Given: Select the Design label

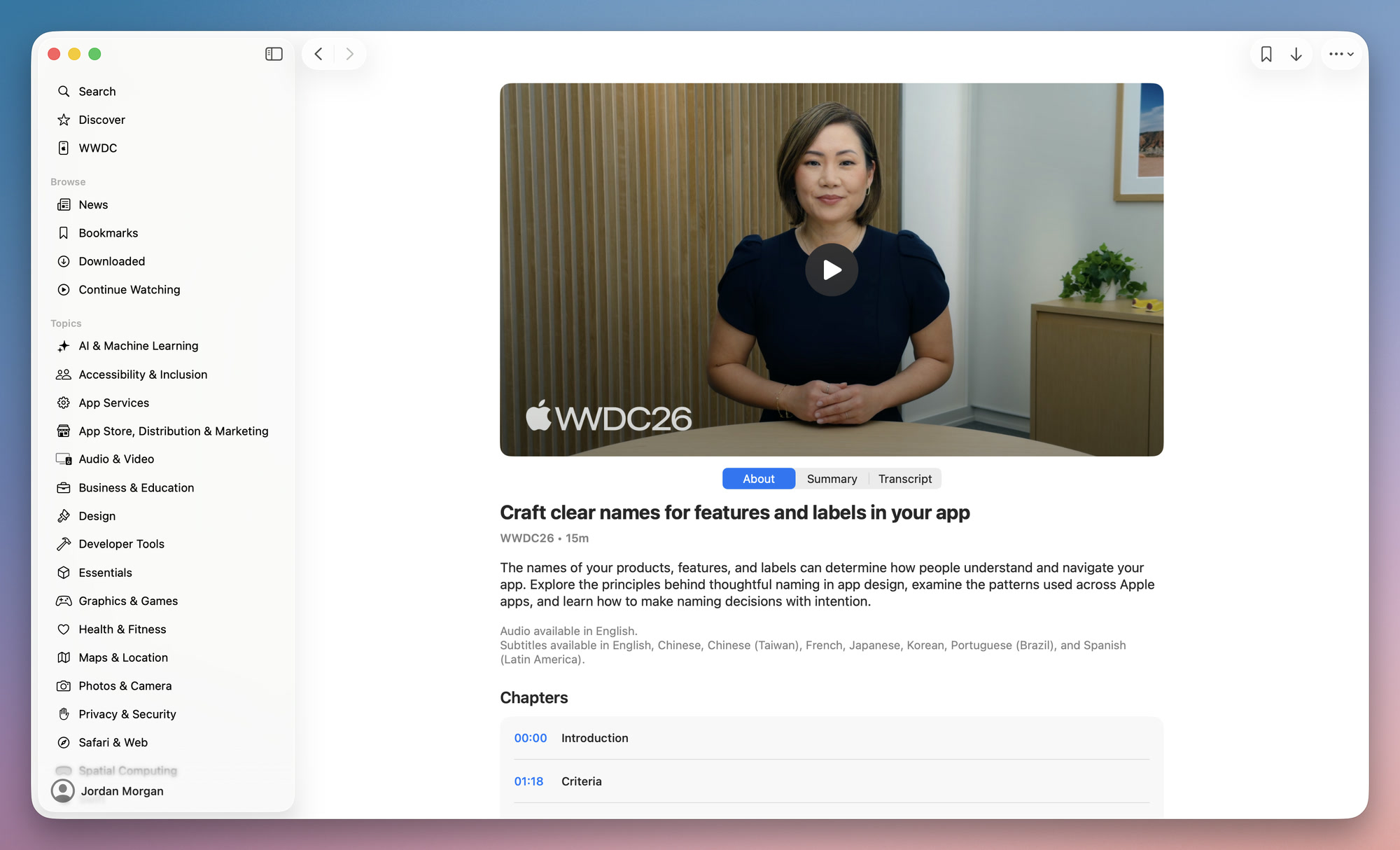Looking at the screenshot, I should tap(97, 516).
